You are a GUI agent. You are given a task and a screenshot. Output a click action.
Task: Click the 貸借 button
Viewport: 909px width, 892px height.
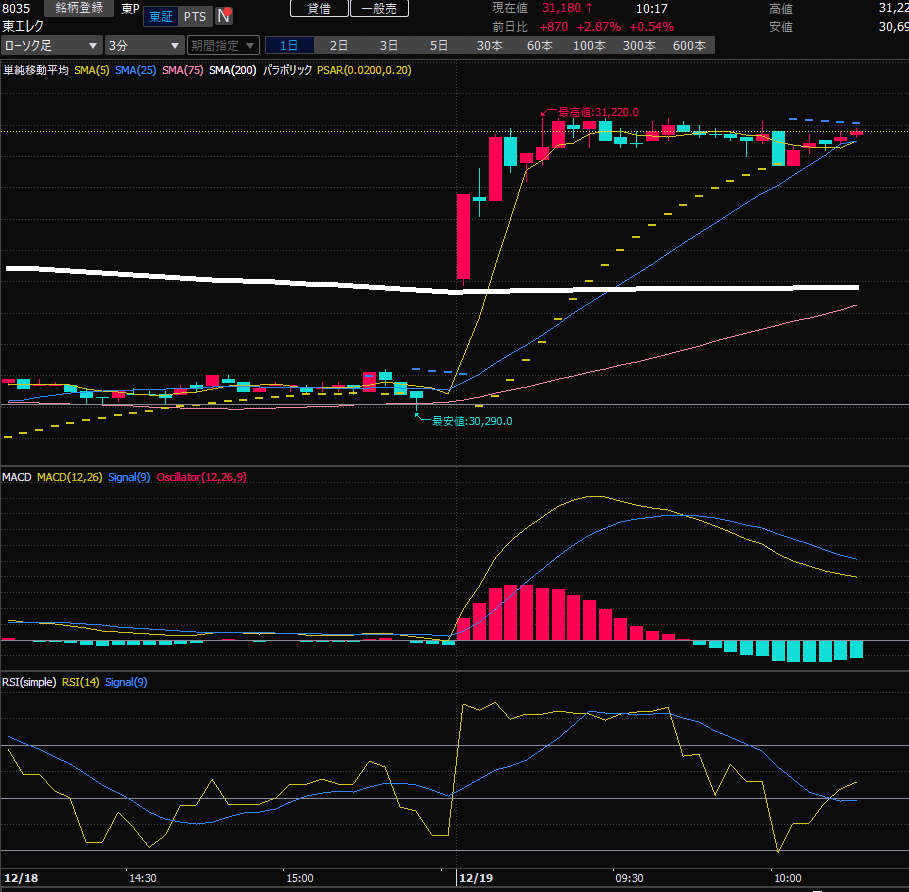pyautogui.click(x=319, y=8)
